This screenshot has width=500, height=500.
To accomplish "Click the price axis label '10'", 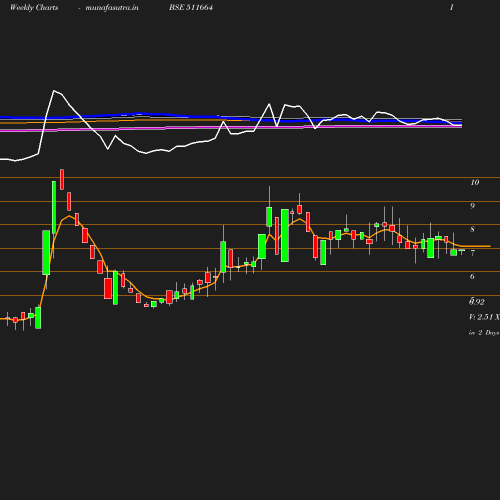I will [x=475, y=182].
